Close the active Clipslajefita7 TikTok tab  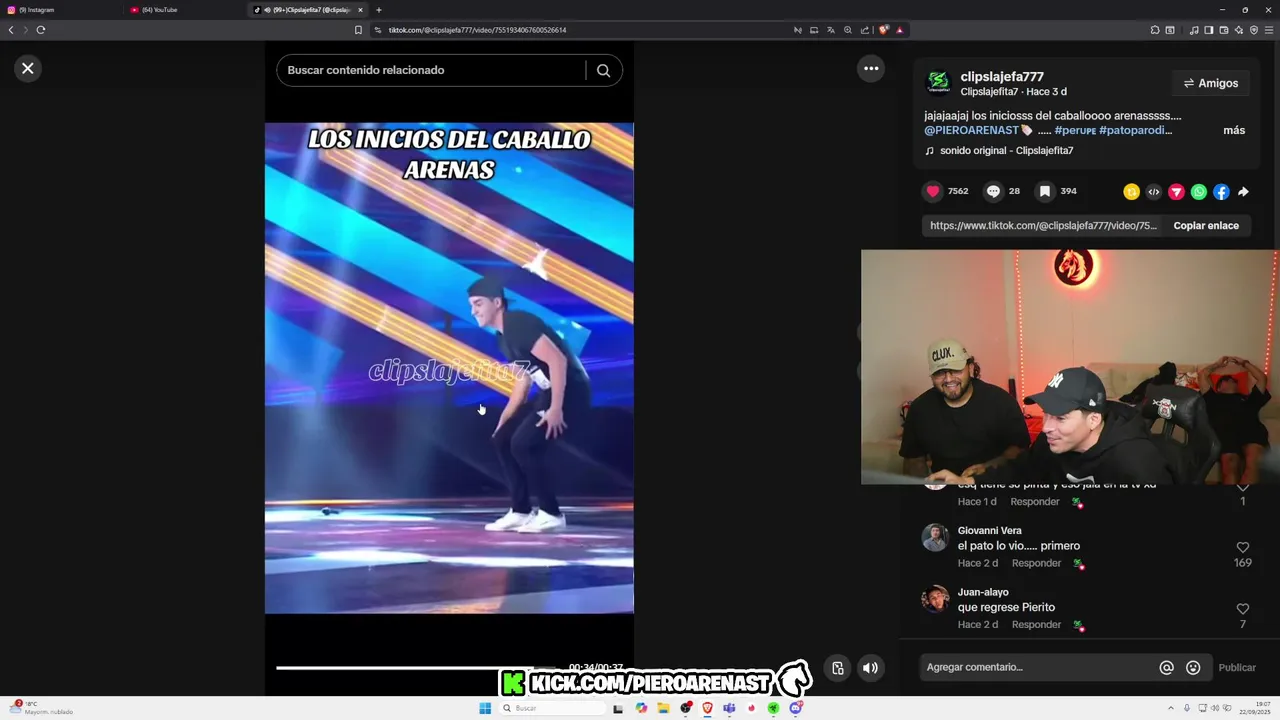coord(361,10)
